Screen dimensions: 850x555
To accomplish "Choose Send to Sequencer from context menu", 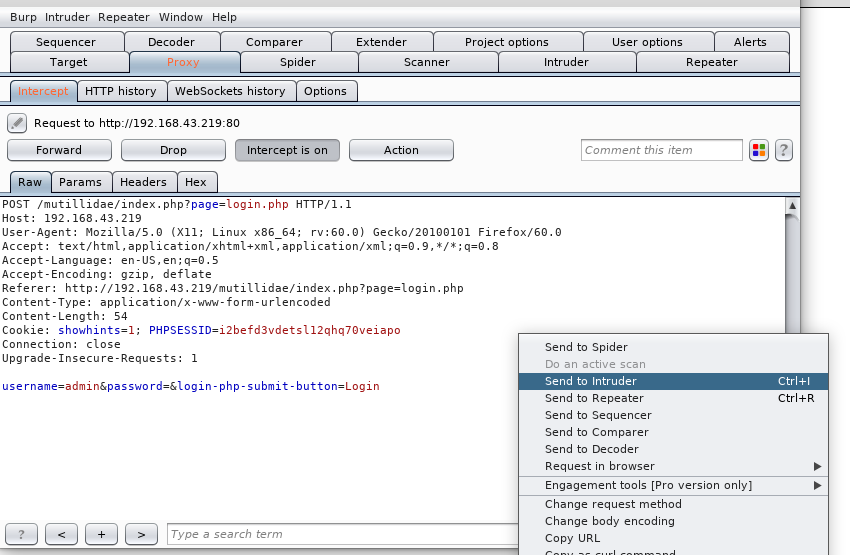I will (673, 415).
